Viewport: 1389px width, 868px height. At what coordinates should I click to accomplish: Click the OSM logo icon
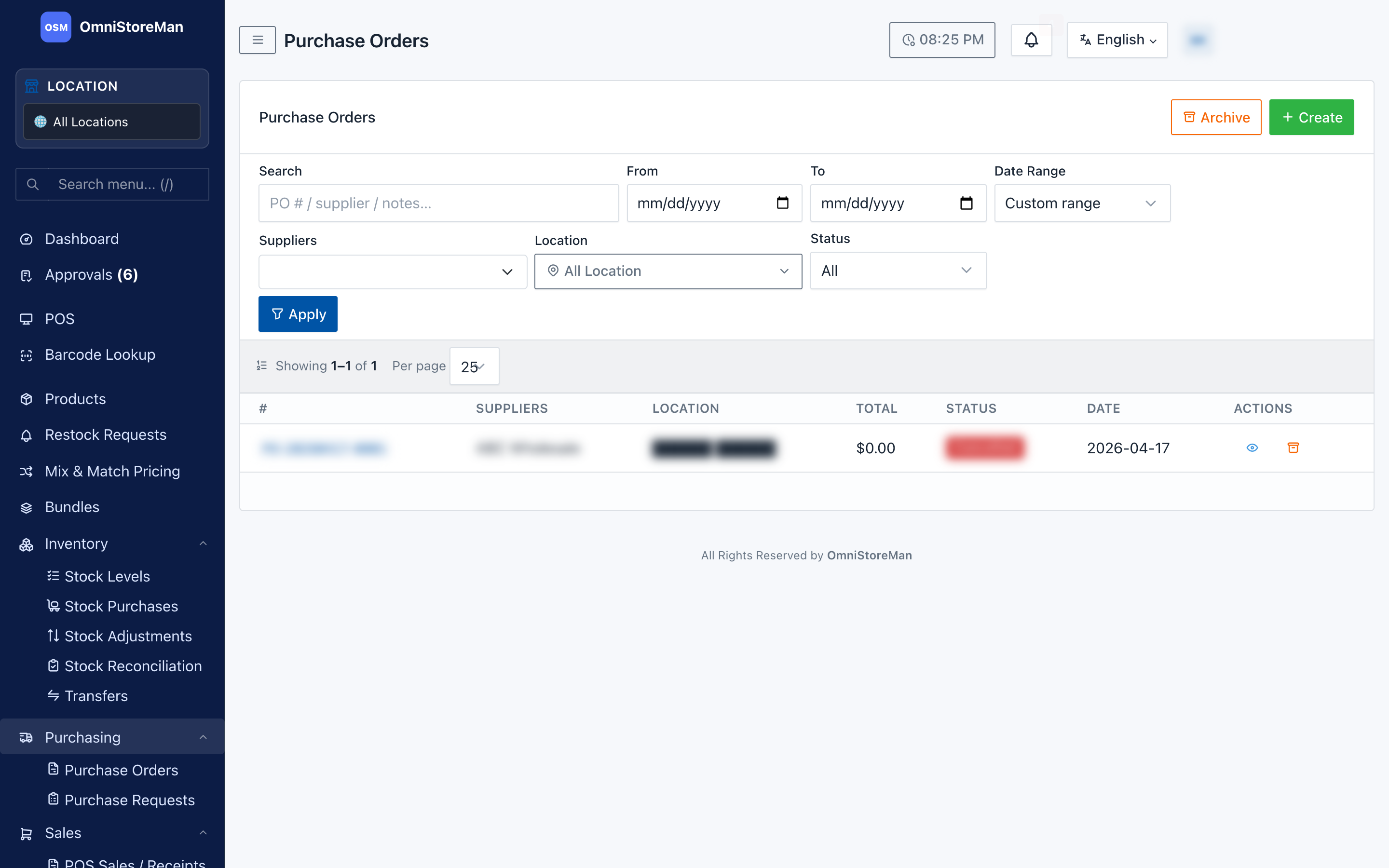click(55, 27)
